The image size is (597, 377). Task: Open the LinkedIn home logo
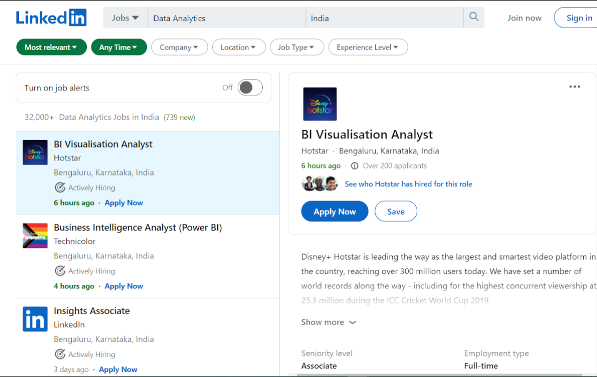(x=51, y=18)
